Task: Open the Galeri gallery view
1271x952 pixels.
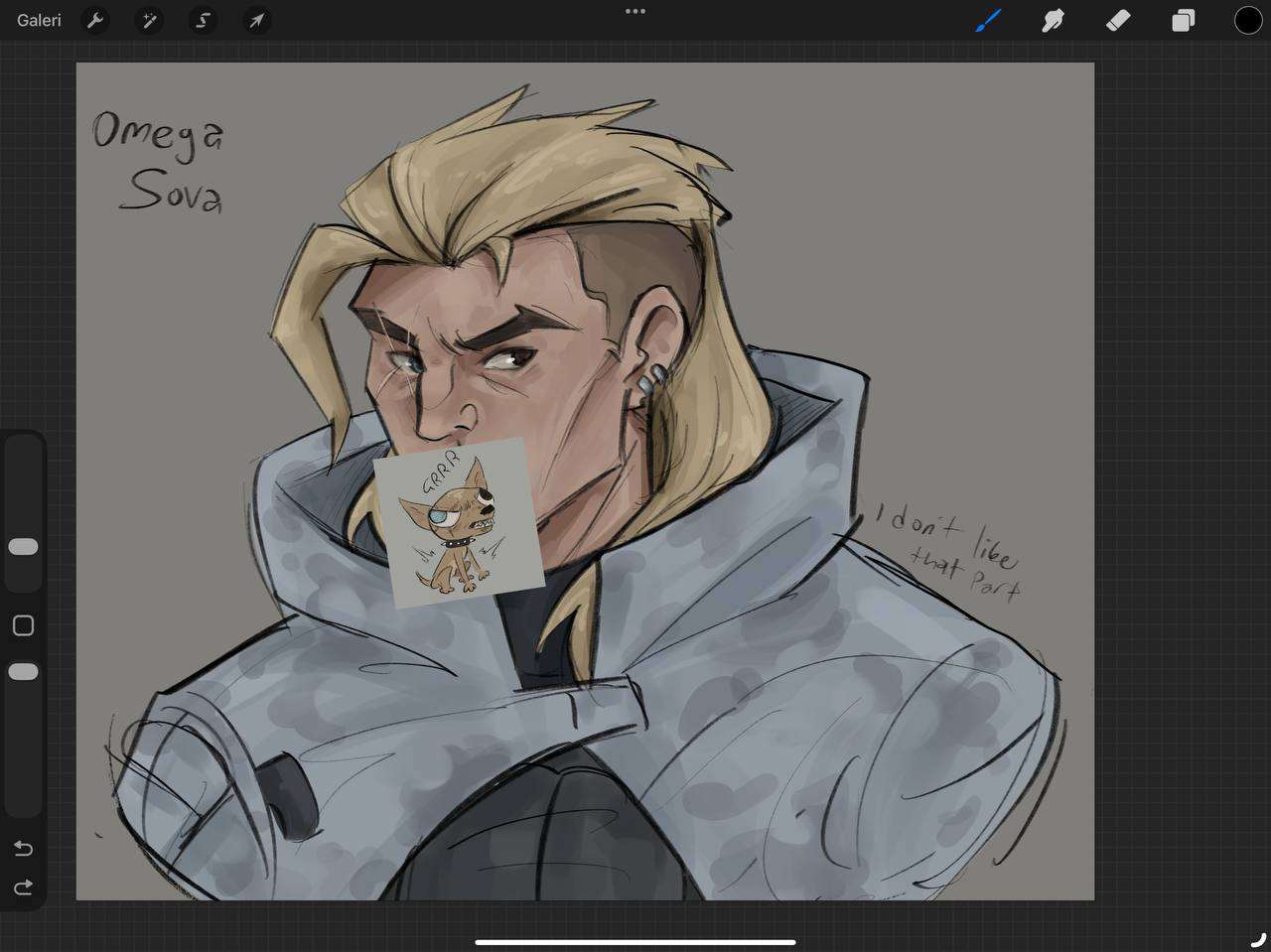Action: coord(39,20)
